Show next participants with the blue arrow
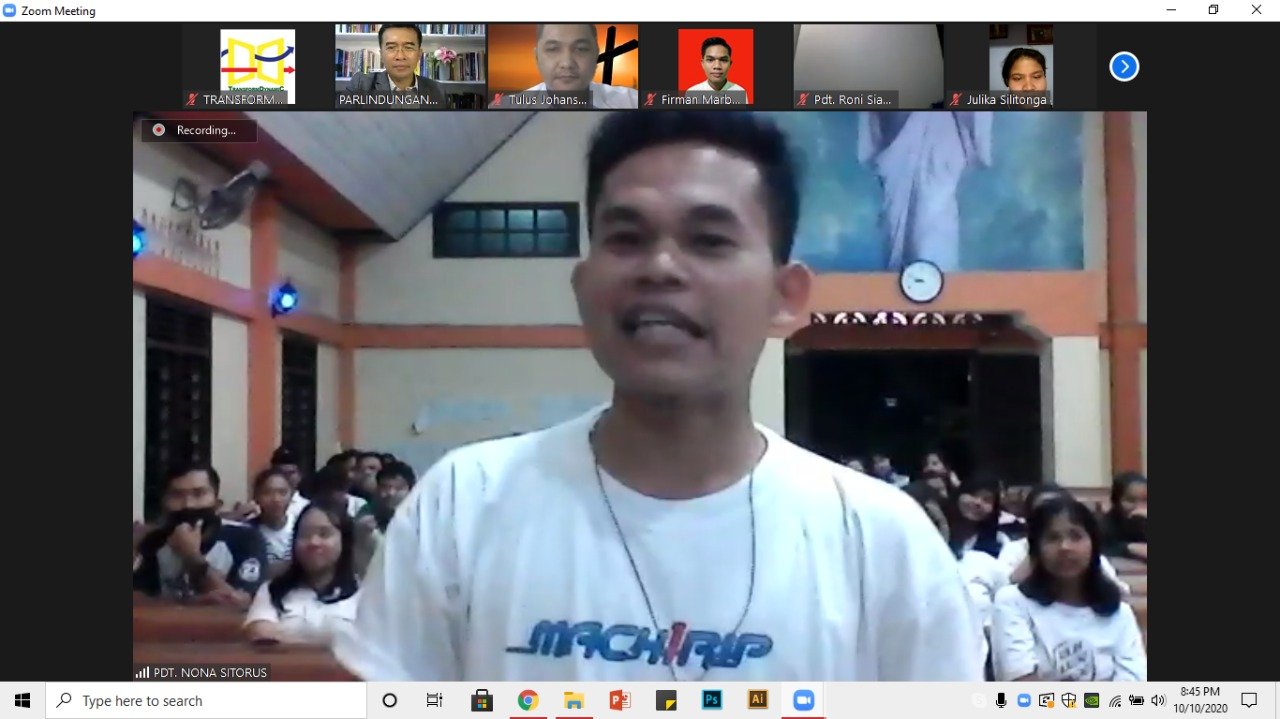 coord(1124,67)
